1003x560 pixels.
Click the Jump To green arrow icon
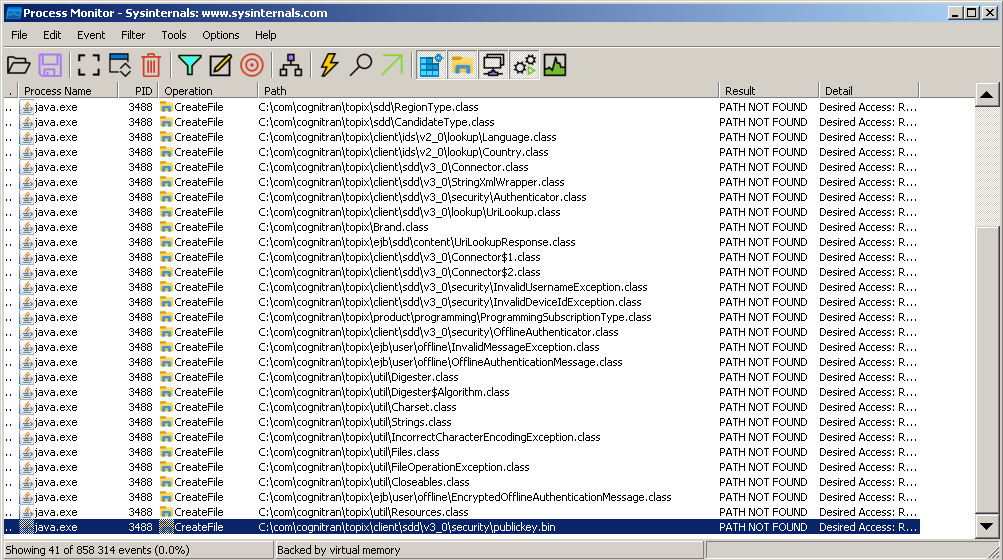(x=392, y=65)
